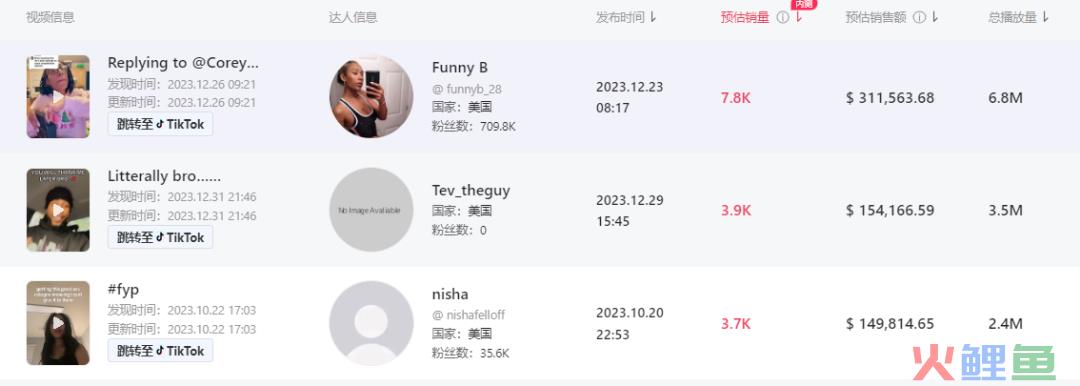Open the @nishafelloff handle

(x=468, y=315)
